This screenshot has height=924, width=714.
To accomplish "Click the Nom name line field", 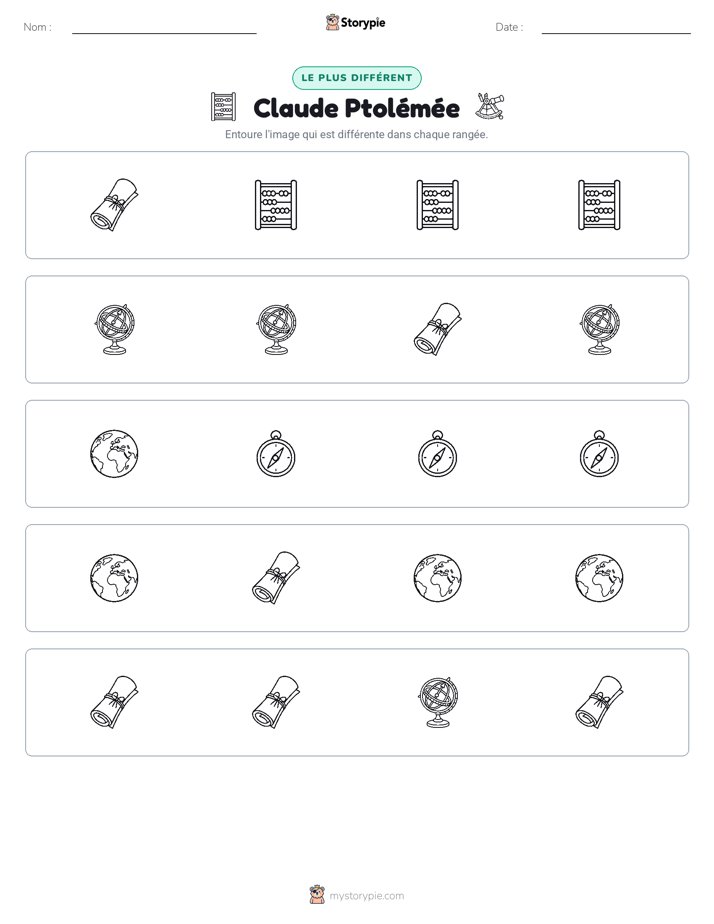I will [x=164, y=27].
